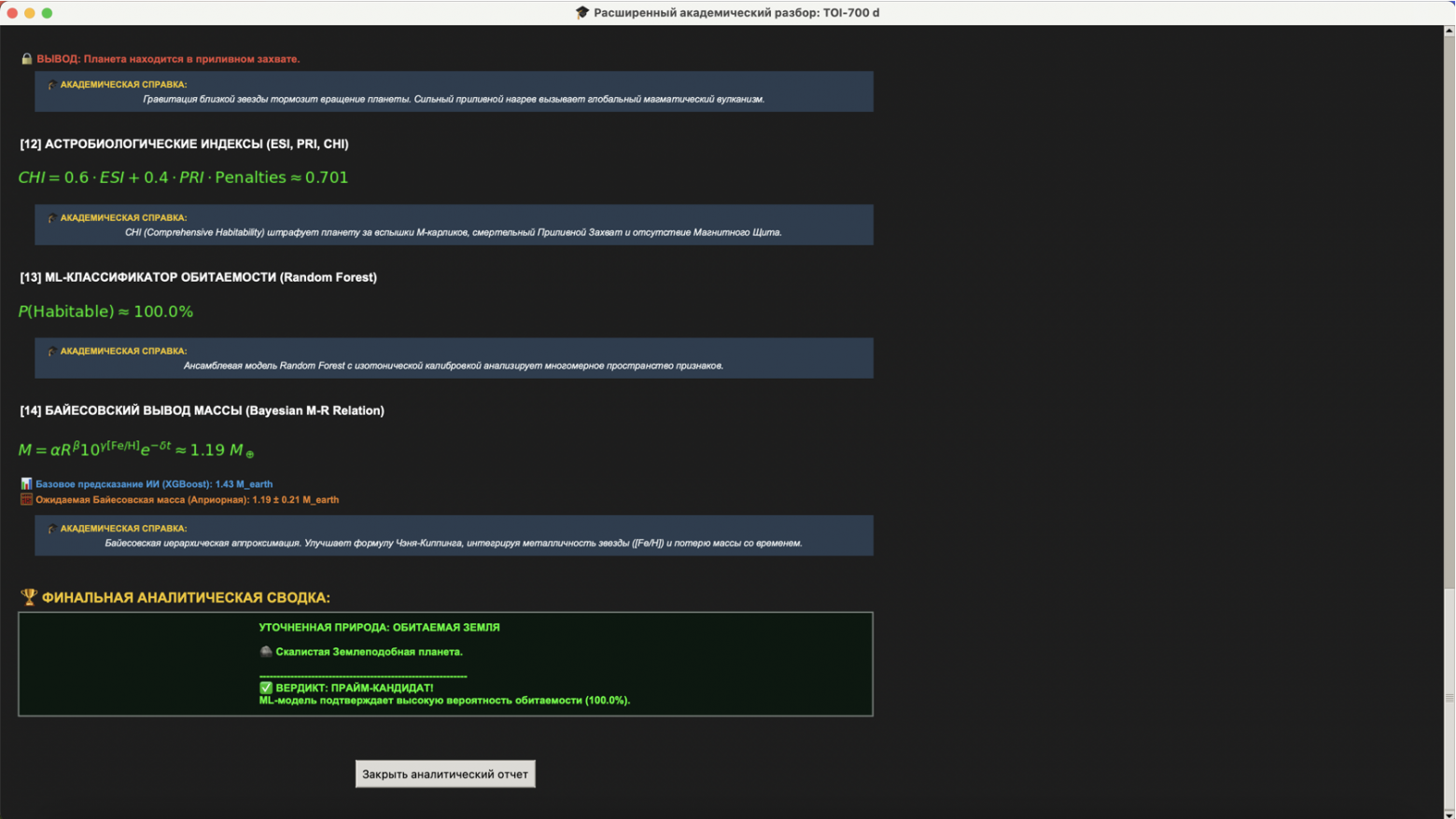
Task: Click the close report button
Action: click(x=445, y=774)
